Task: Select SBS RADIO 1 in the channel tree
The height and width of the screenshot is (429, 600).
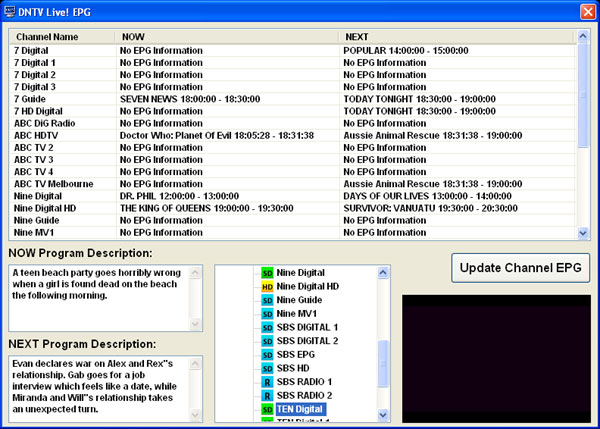Action: point(304,382)
